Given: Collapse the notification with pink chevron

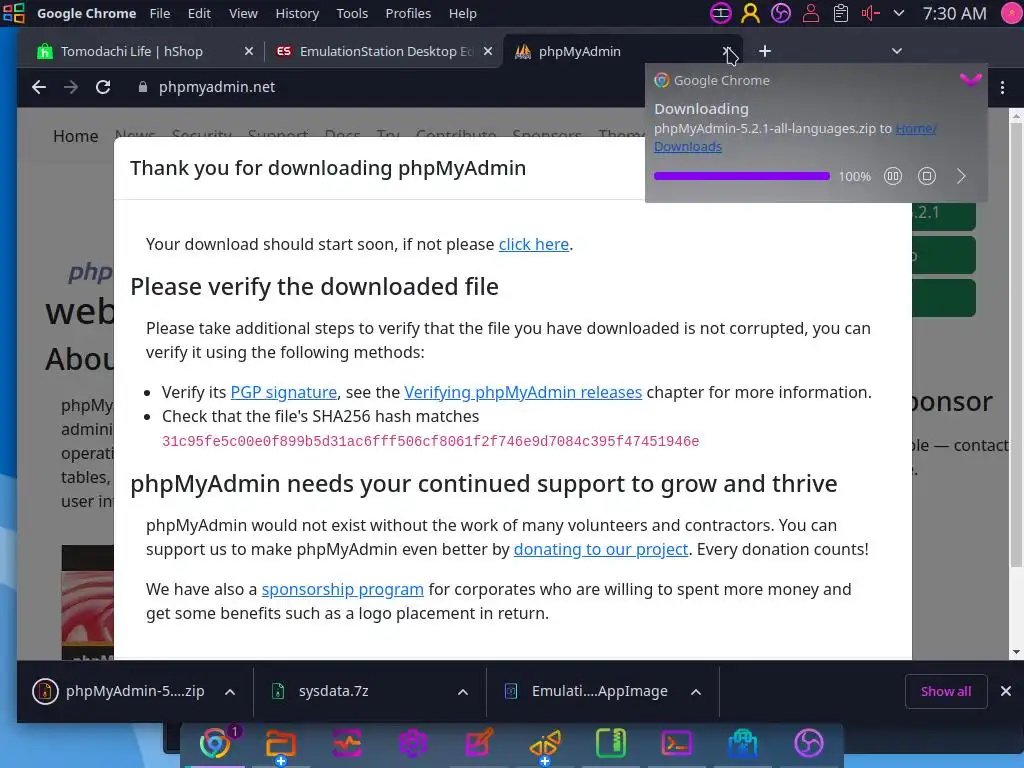Looking at the screenshot, I should coord(970,80).
